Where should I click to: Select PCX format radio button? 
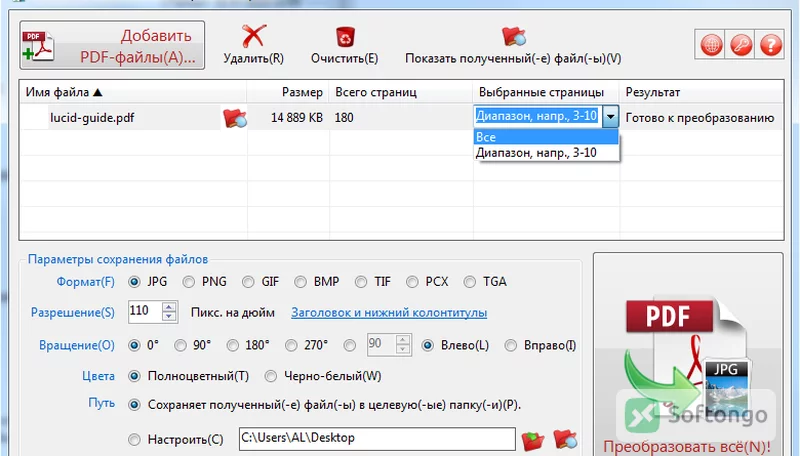[x=412, y=282]
